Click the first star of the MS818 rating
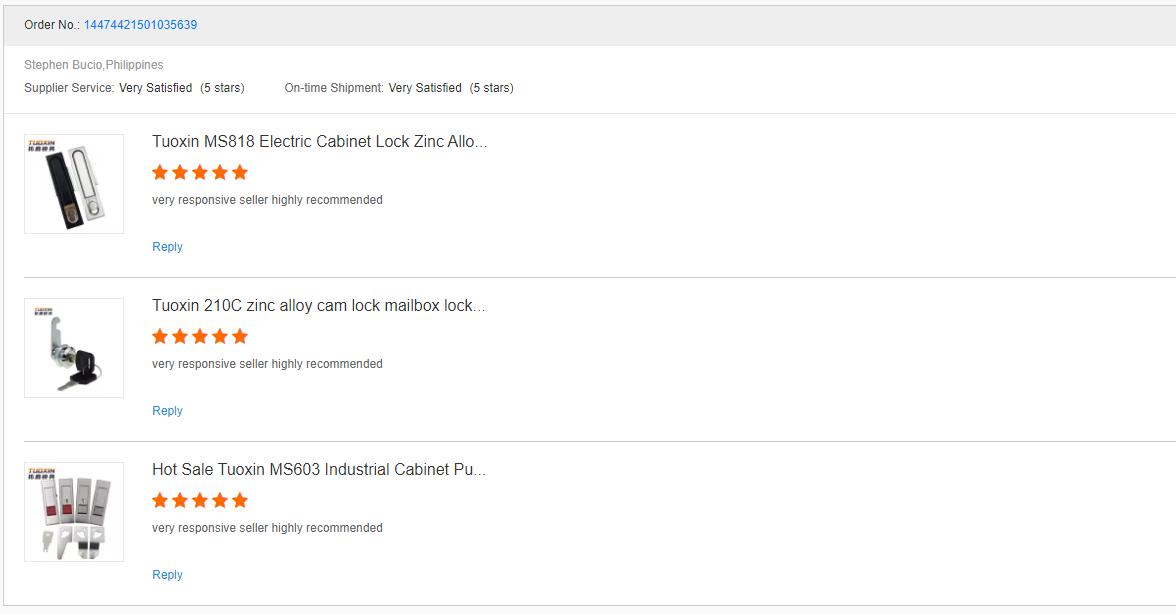 160,172
